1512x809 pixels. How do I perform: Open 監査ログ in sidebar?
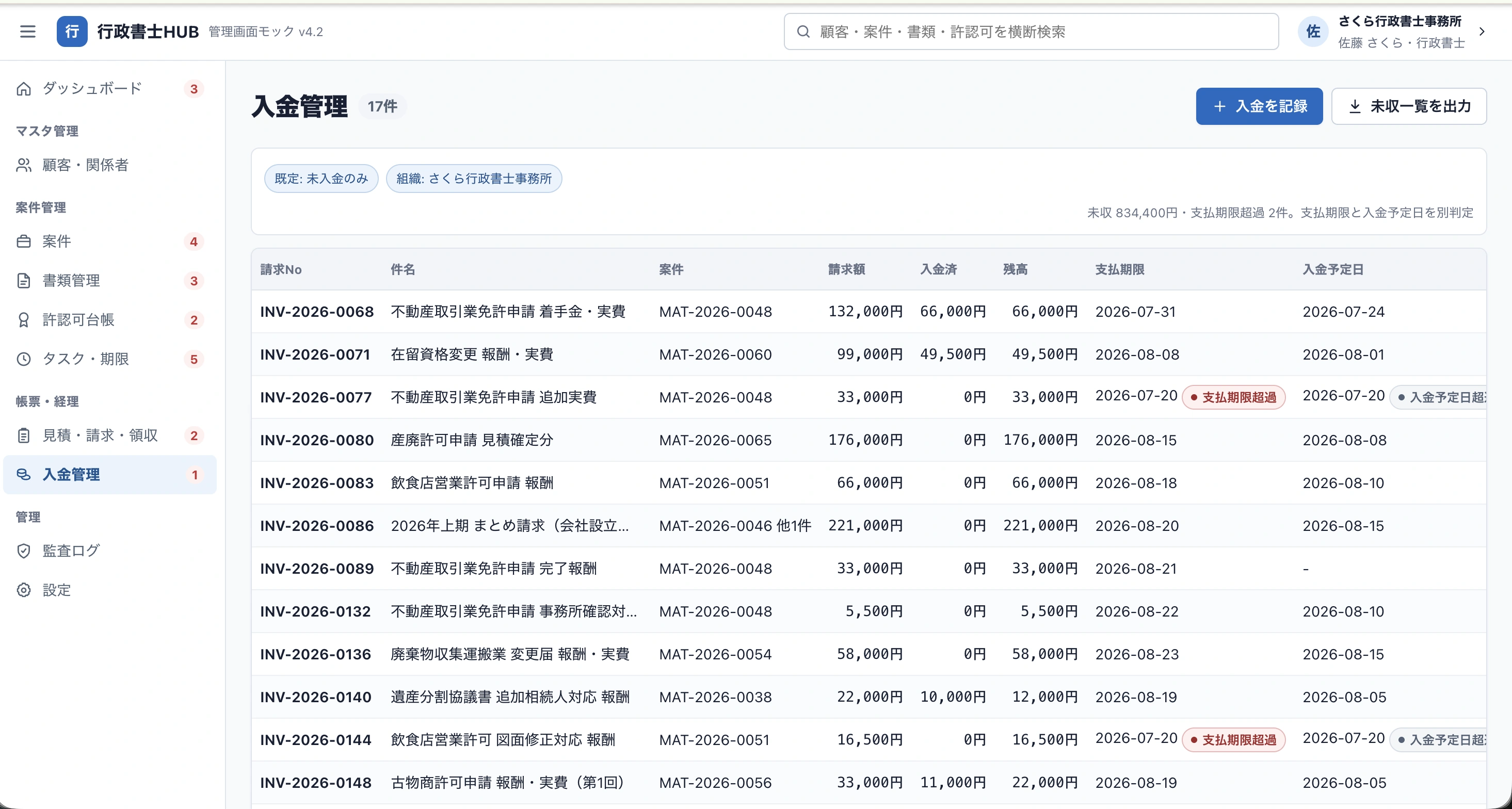110,551
